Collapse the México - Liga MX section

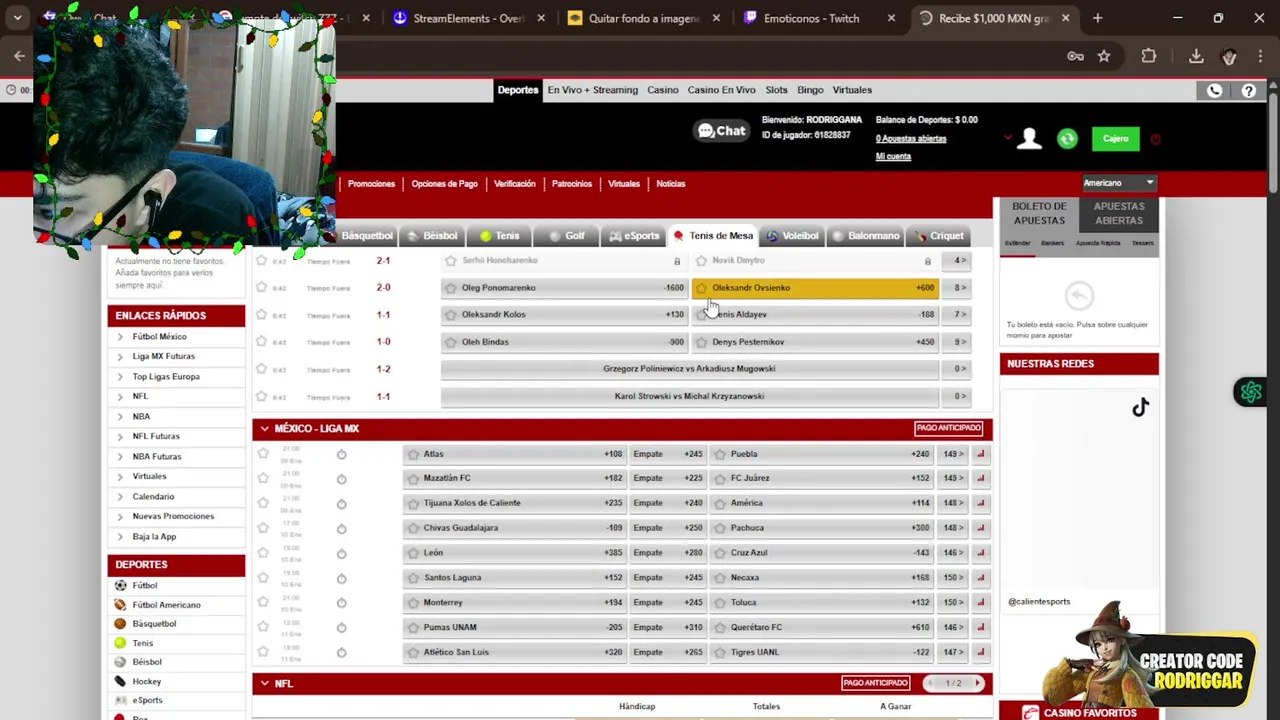click(x=264, y=429)
